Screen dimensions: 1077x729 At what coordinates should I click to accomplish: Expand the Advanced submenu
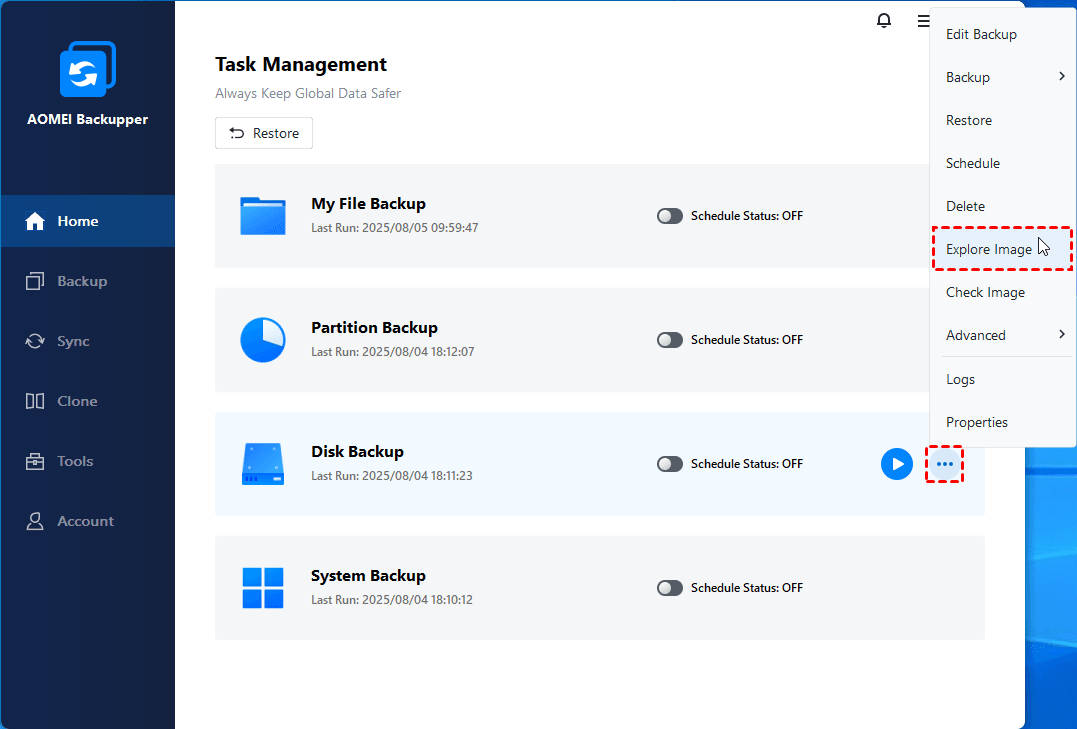click(x=1002, y=335)
